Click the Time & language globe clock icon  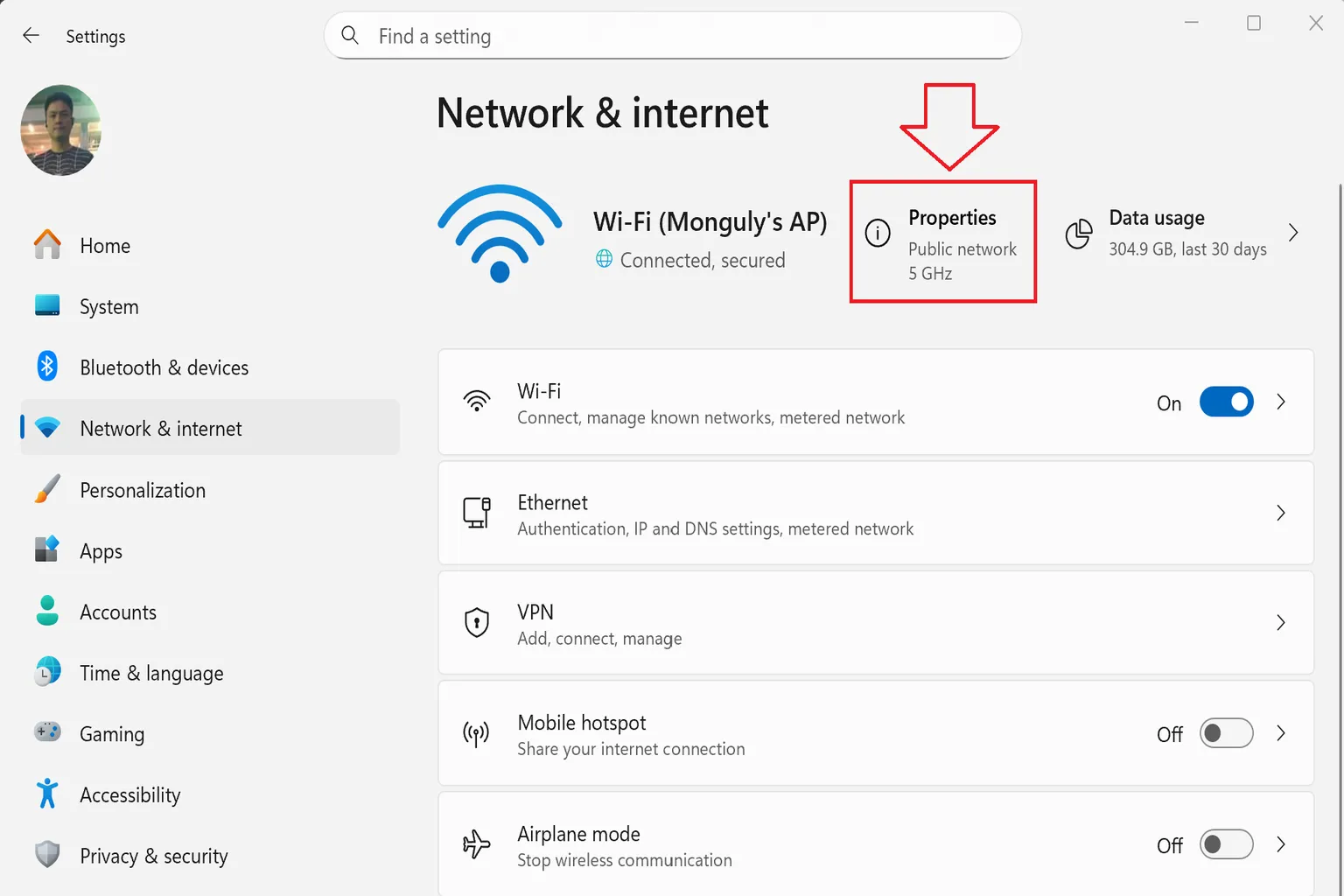pyautogui.click(x=47, y=672)
